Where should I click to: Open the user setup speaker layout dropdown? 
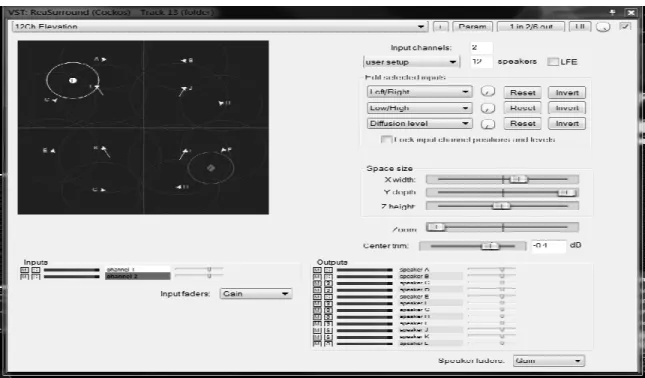(x=411, y=62)
